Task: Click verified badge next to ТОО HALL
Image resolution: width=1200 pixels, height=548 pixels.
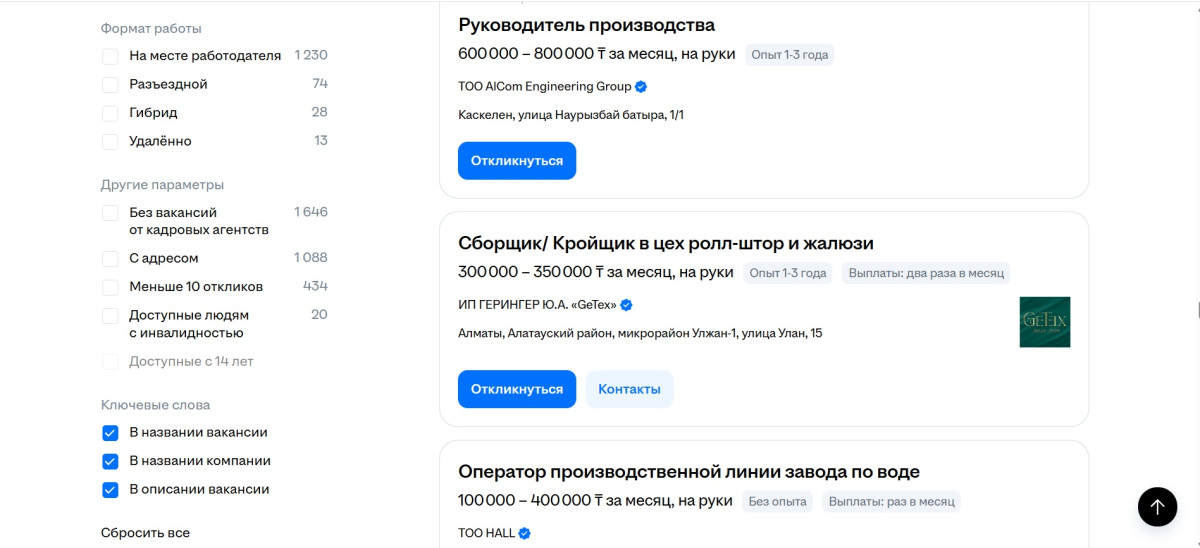Action: coord(524,533)
